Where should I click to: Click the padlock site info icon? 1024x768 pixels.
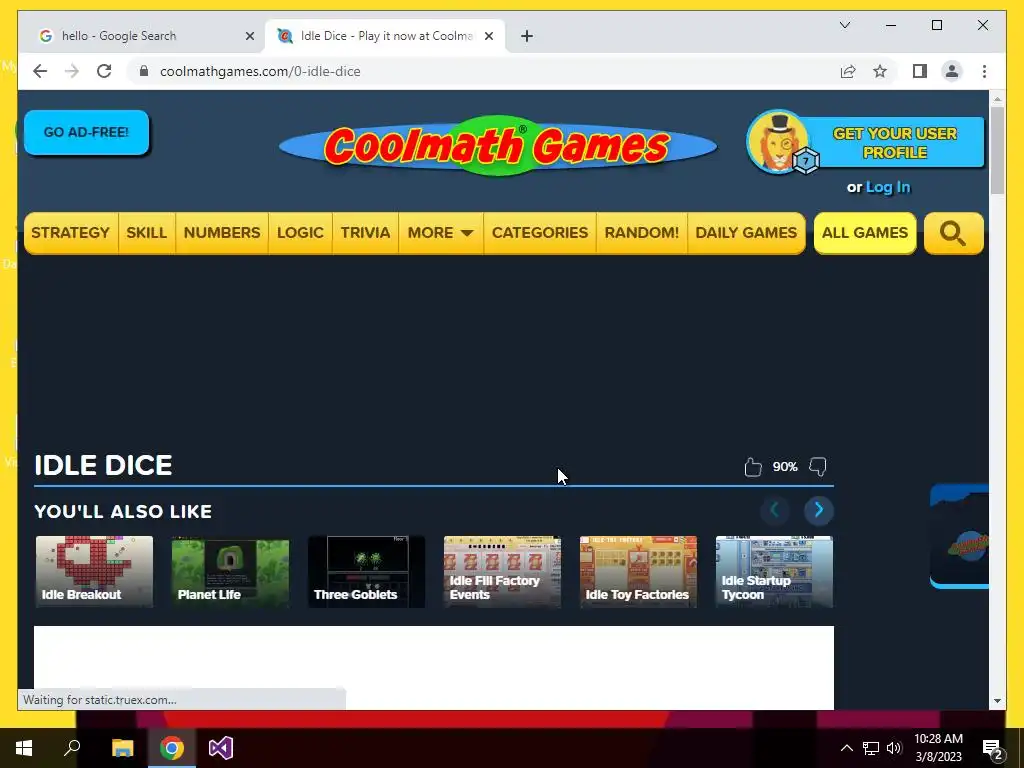pyautogui.click(x=144, y=71)
